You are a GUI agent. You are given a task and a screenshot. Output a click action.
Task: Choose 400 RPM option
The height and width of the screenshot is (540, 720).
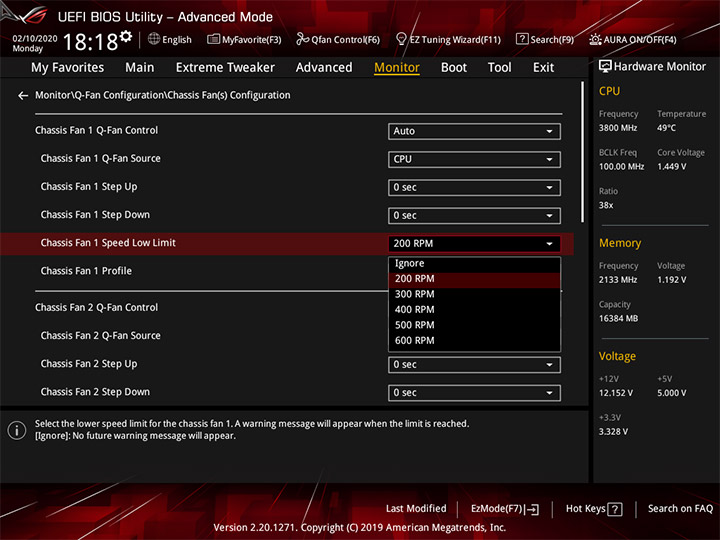(474, 310)
